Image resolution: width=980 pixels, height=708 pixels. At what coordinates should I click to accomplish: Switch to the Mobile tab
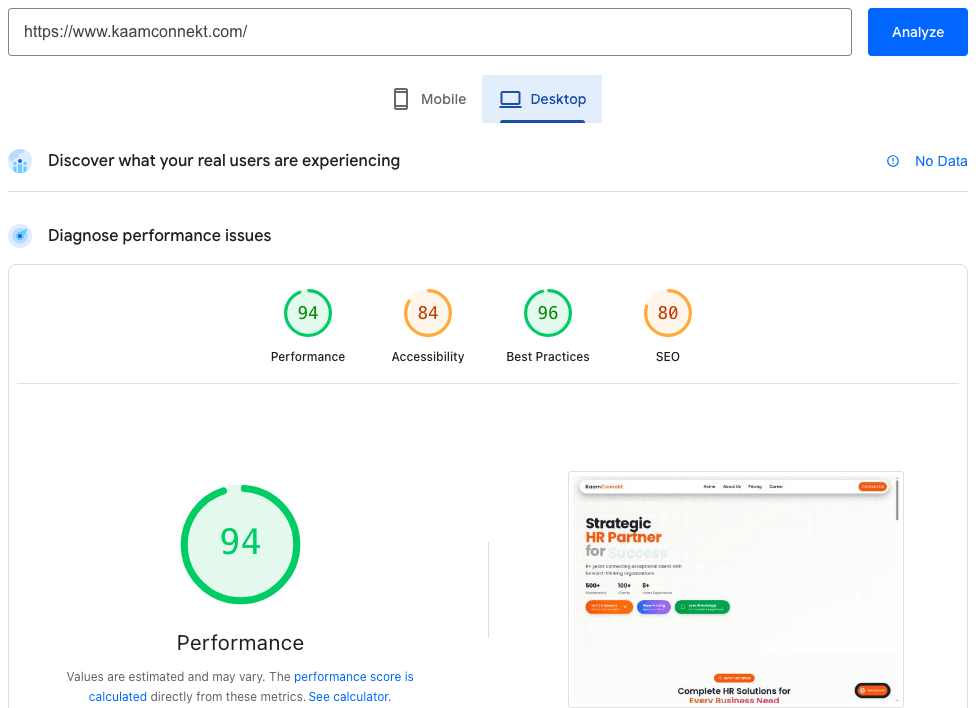pos(429,99)
